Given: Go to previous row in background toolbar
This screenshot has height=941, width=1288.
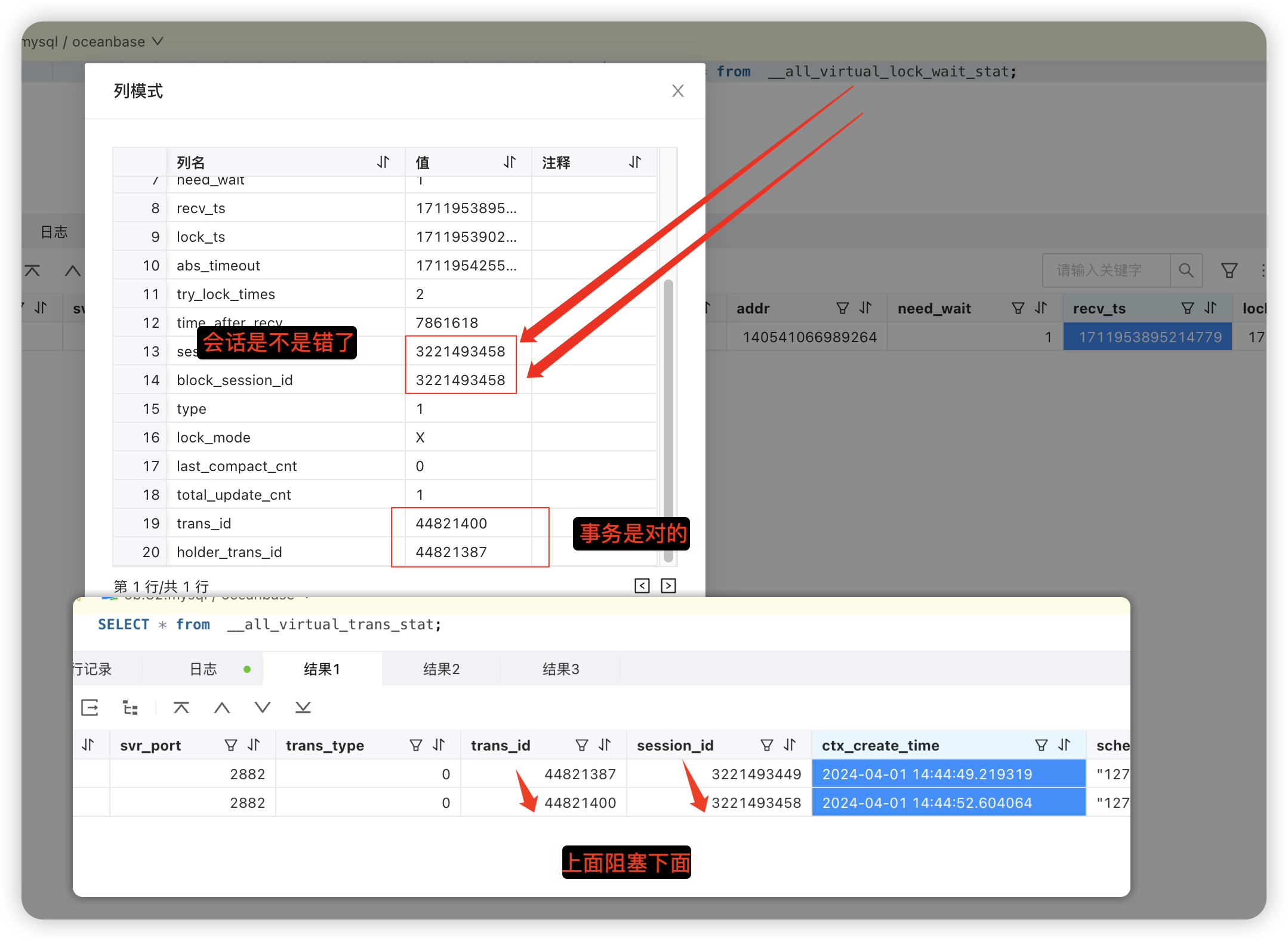Looking at the screenshot, I should (72, 270).
